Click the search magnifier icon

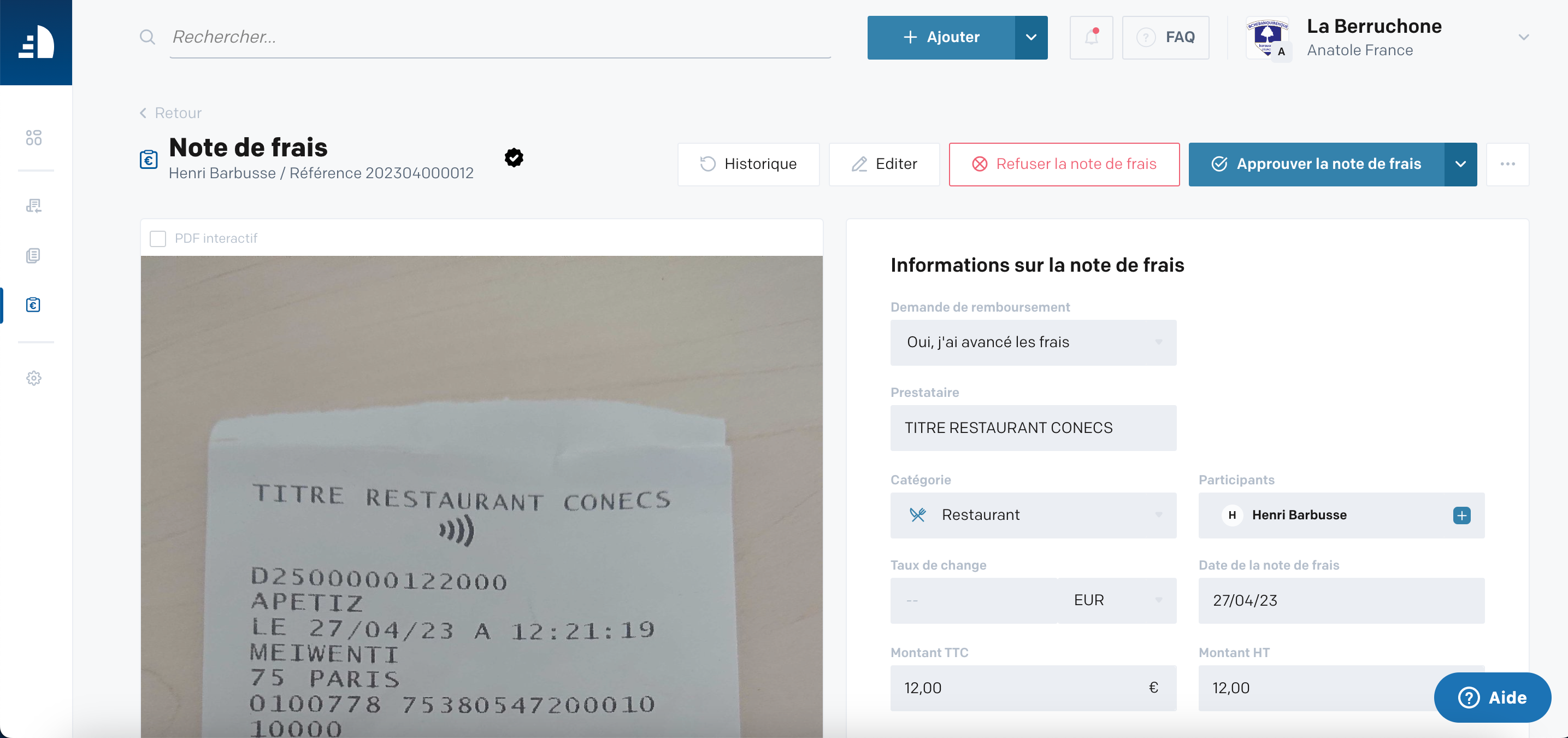(x=148, y=37)
